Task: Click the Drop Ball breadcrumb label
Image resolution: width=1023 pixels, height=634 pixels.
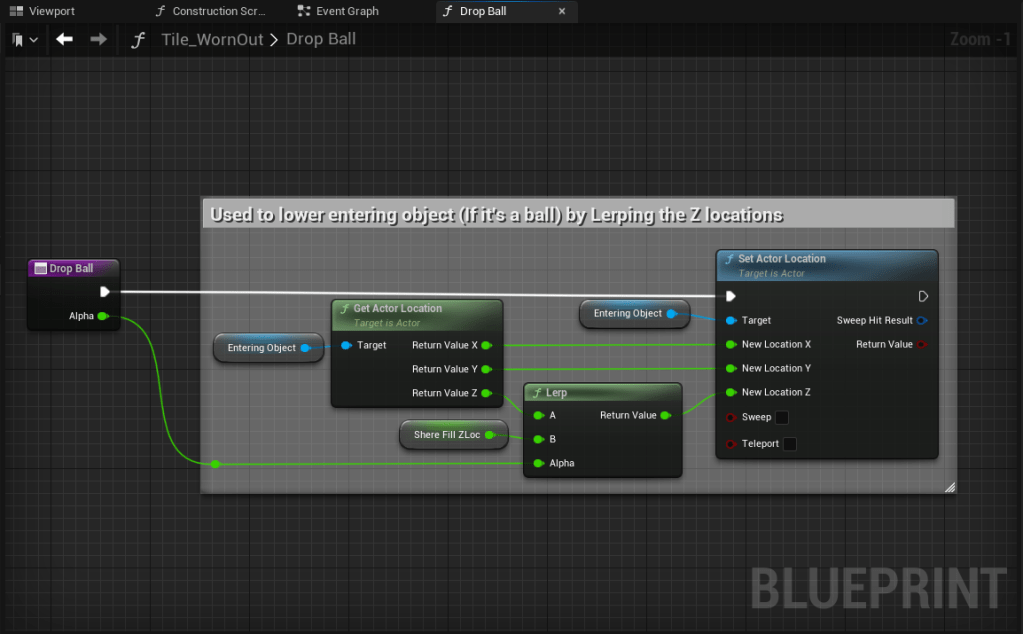Action: point(320,39)
